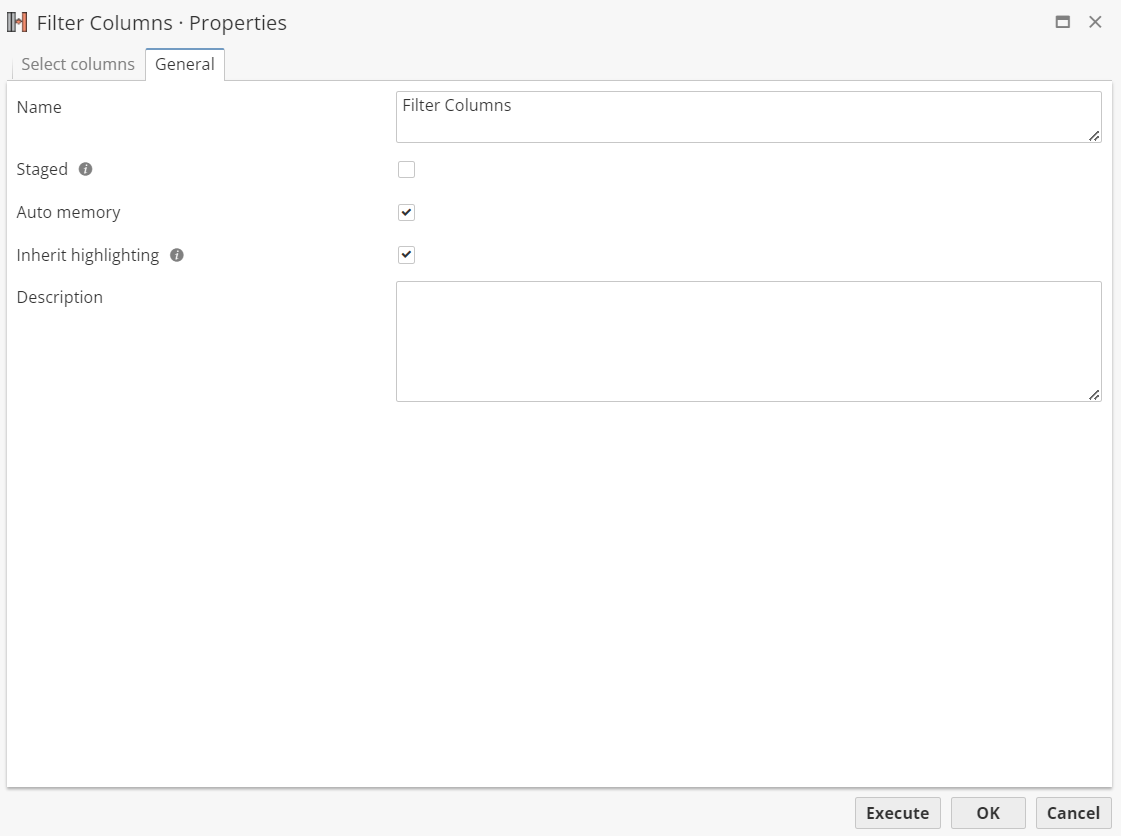This screenshot has height=836, width=1121.
Task: Enable the Staged checkbox
Action: tap(406, 169)
